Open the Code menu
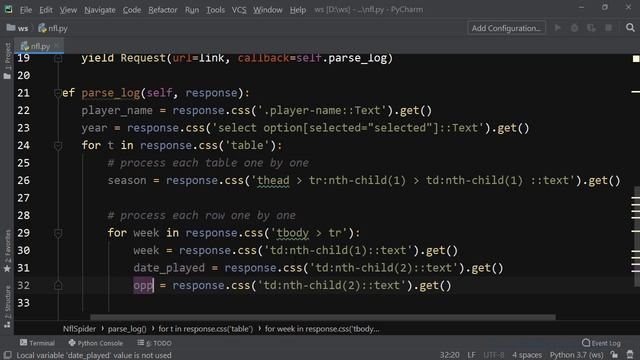This screenshot has width=640, height=360. [x=132, y=9]
